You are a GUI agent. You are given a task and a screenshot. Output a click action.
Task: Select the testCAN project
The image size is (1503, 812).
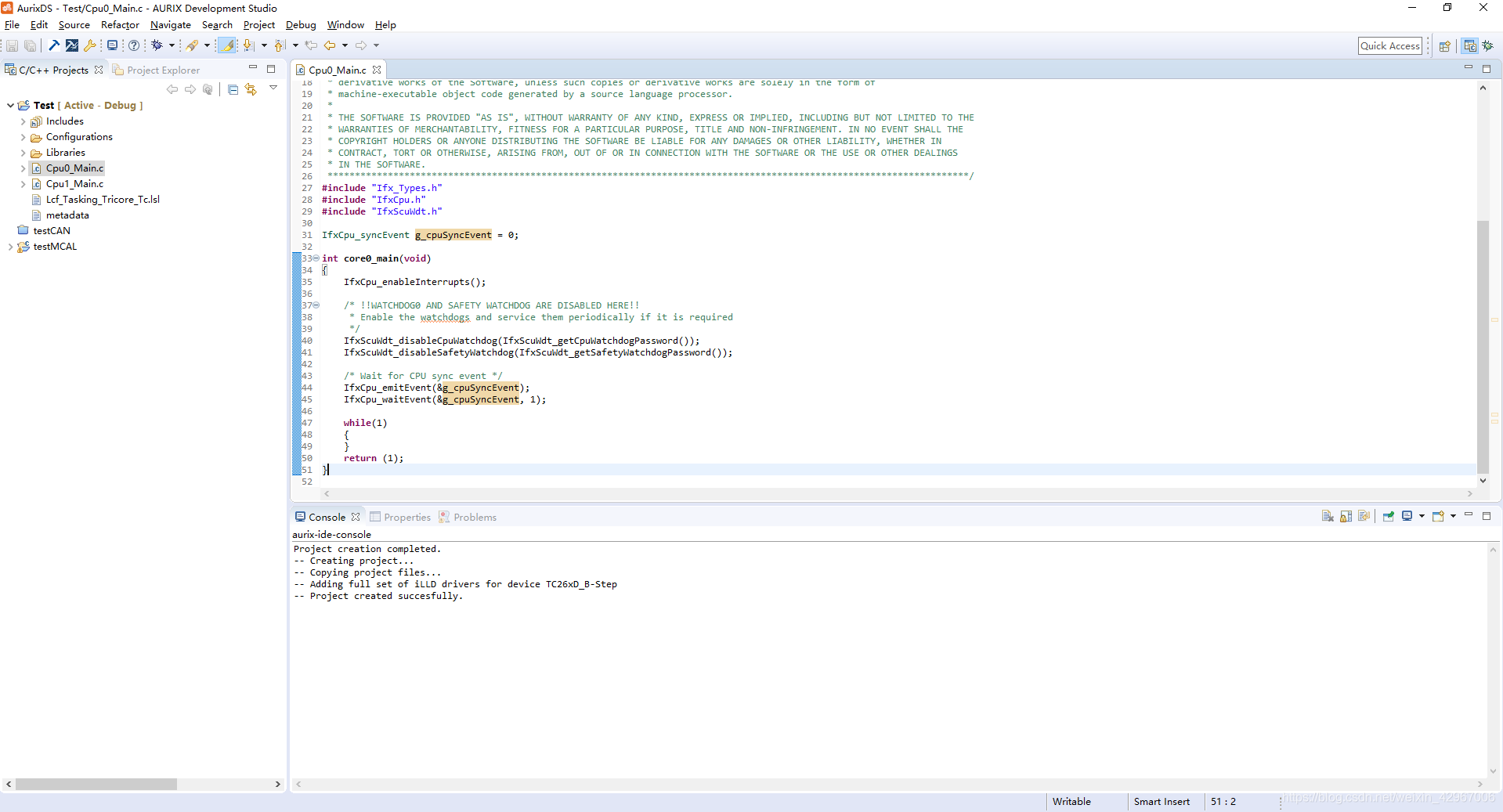click(x=52, y=231)
